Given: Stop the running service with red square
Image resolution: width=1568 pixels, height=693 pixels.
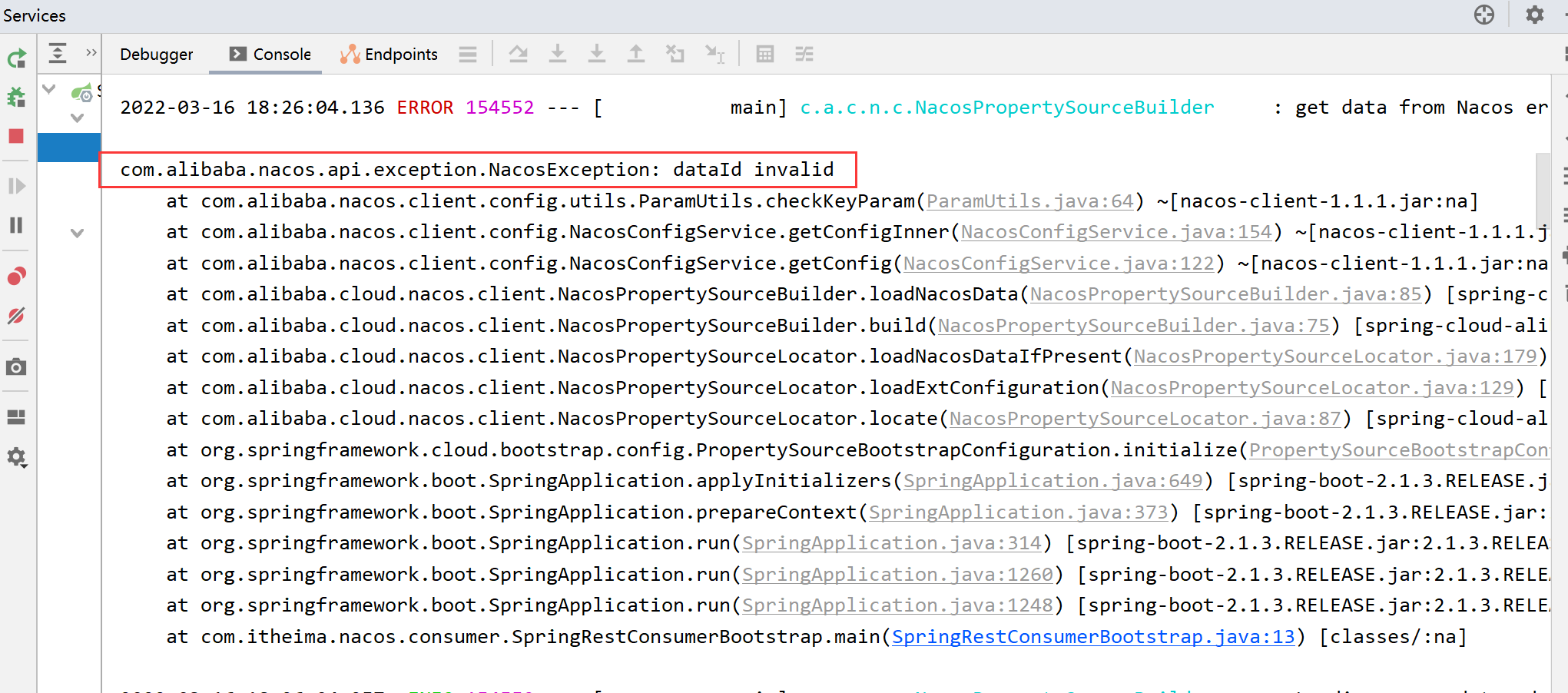Looking at the screenshot, I should [16, 136].
